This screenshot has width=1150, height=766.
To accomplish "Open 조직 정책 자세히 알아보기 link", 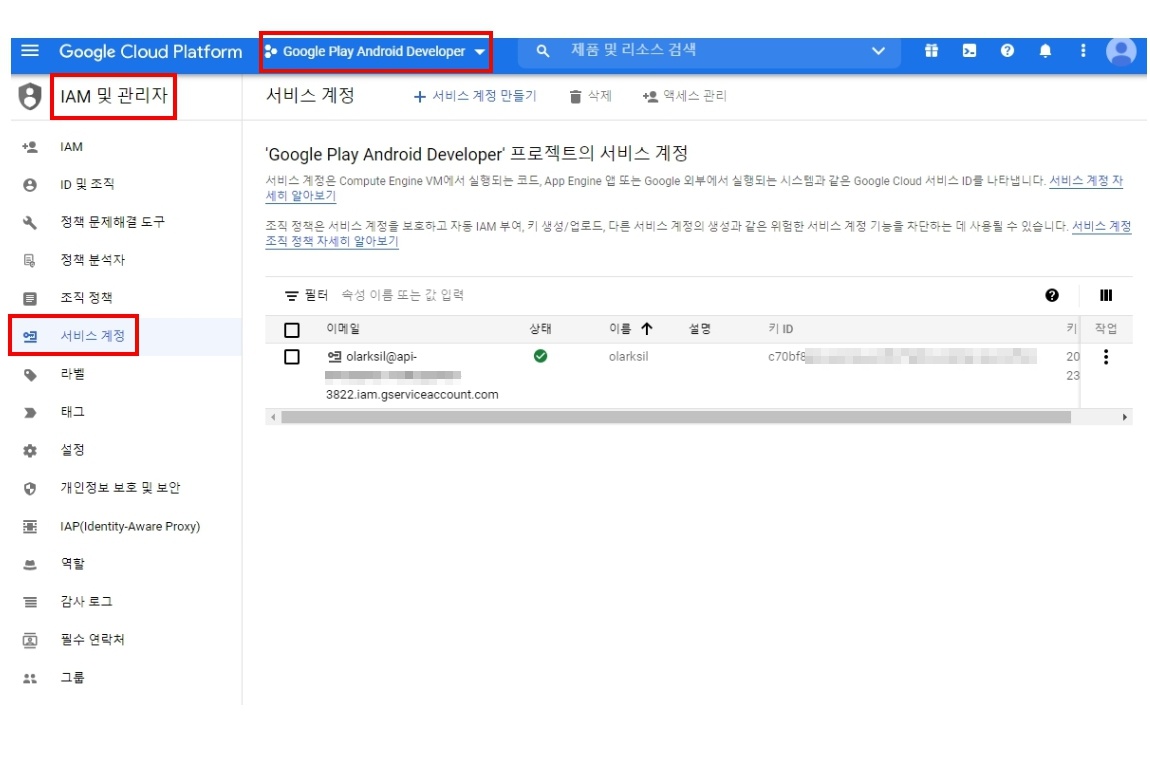I will 332,242.
